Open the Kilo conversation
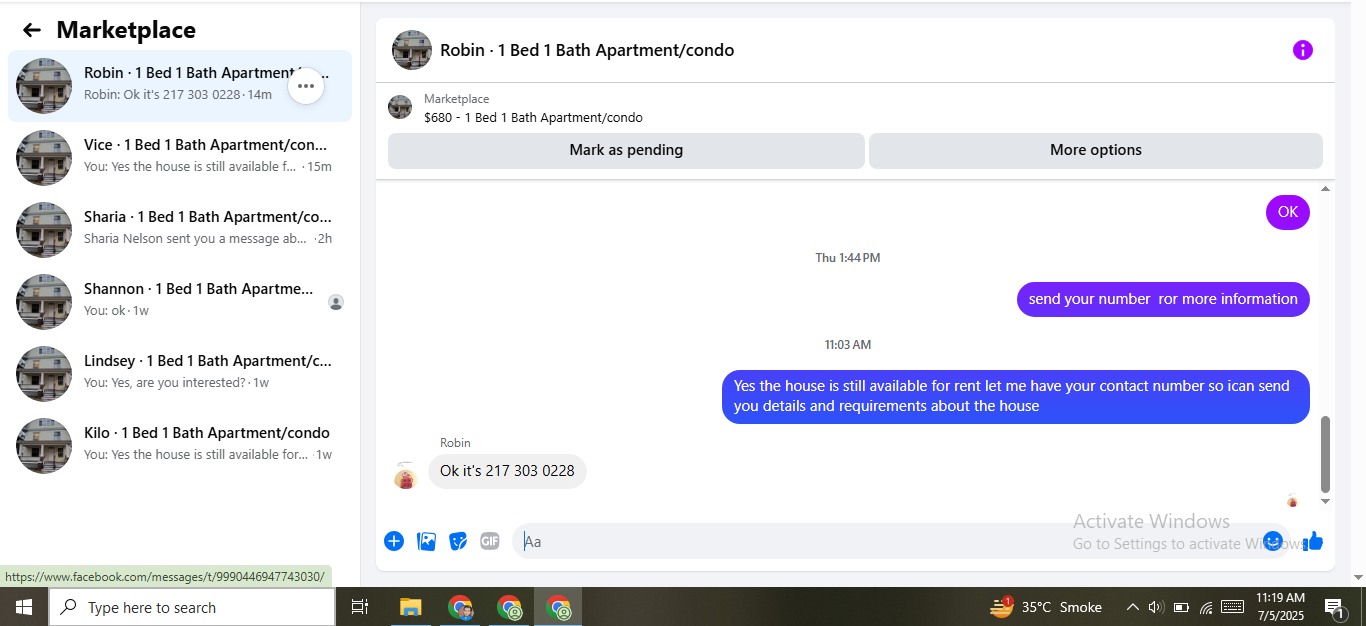The image size is (1366, 626). coord(180,446)
